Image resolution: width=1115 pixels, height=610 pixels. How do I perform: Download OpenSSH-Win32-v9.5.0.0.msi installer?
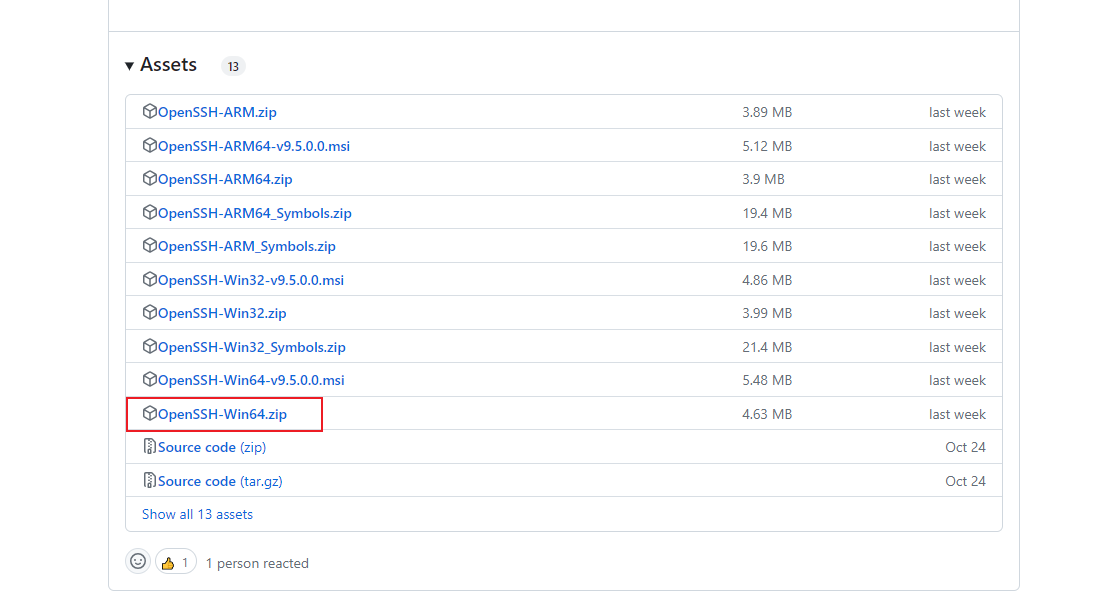(251, 280)
